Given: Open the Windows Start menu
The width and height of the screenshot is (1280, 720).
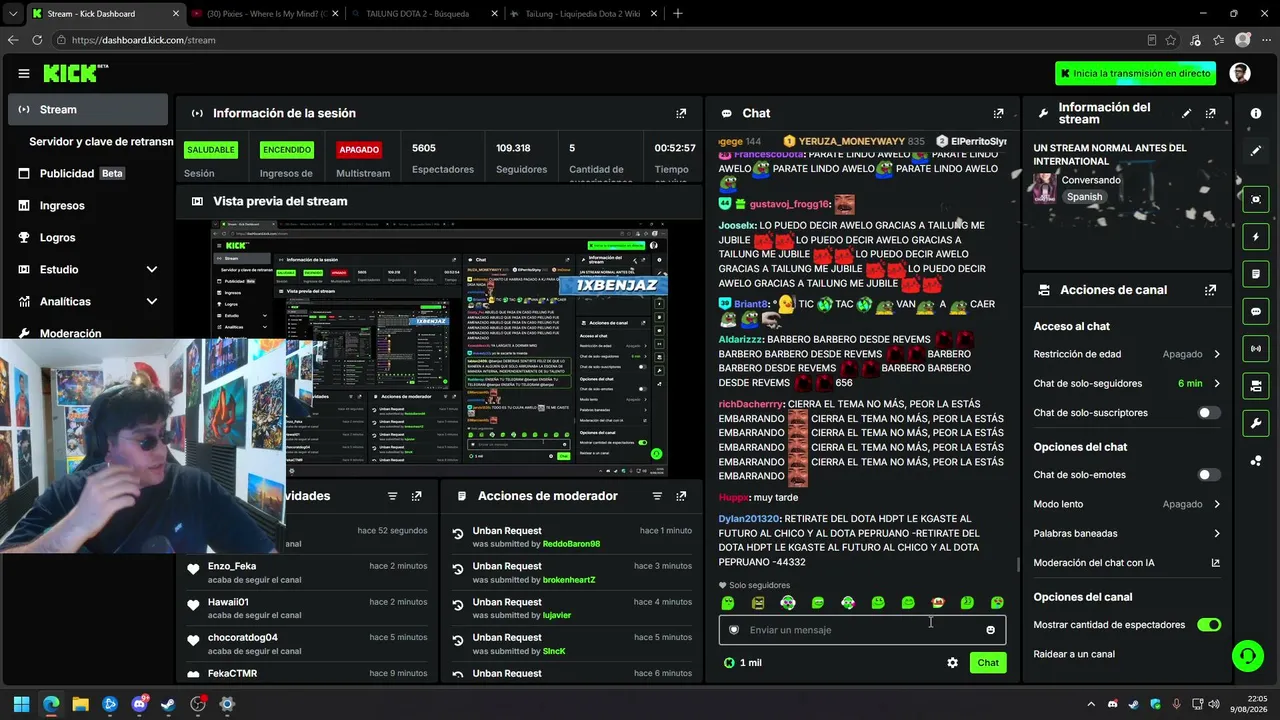Looking at the screenshot, I should coord(21,704).
